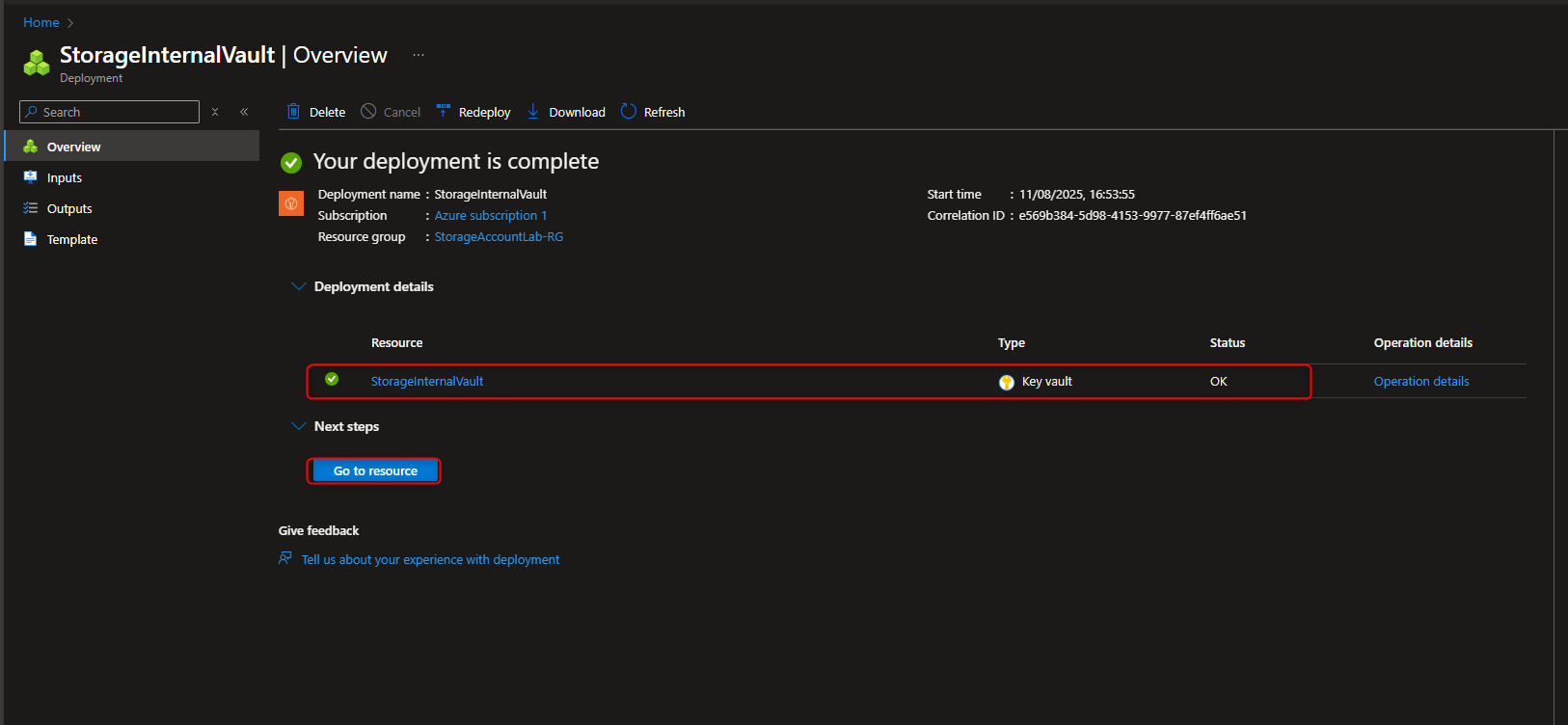Click the Status column header
Image resolution: width=1568 pixels, height=725 pixels.
(1228, 343)
